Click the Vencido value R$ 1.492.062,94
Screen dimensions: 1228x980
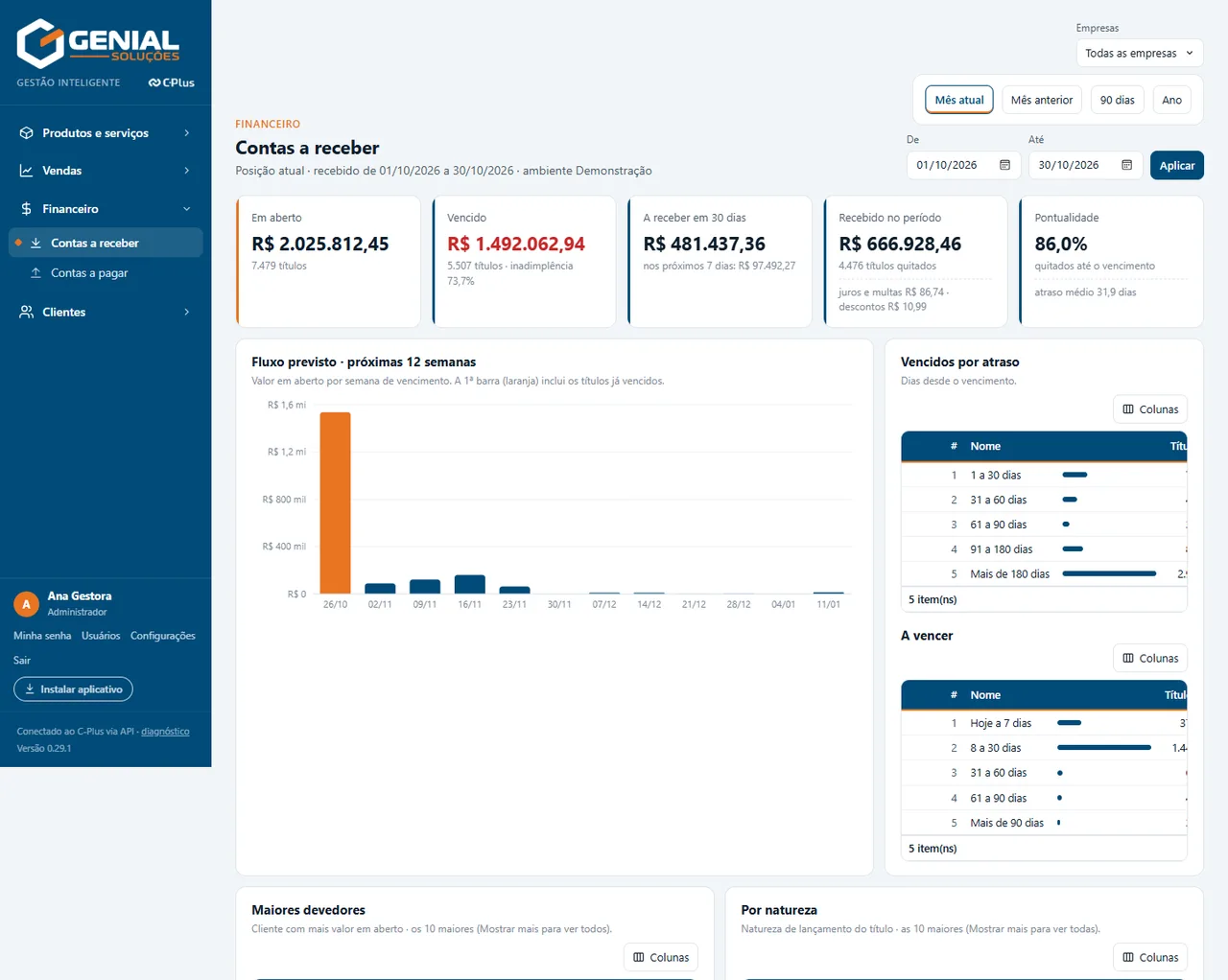point(516,245)
